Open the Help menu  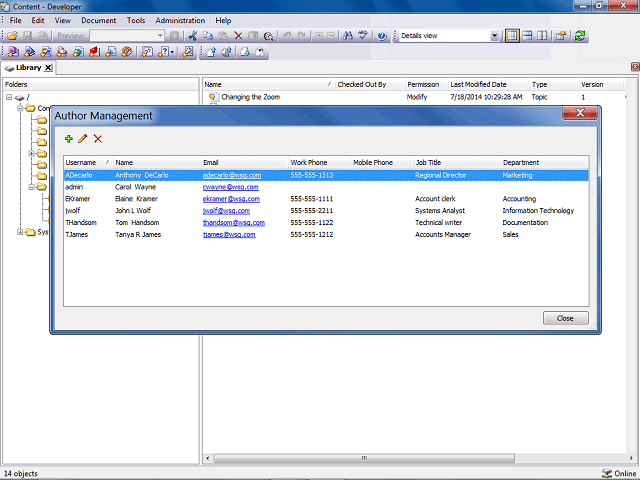click(x=223, y=20)
